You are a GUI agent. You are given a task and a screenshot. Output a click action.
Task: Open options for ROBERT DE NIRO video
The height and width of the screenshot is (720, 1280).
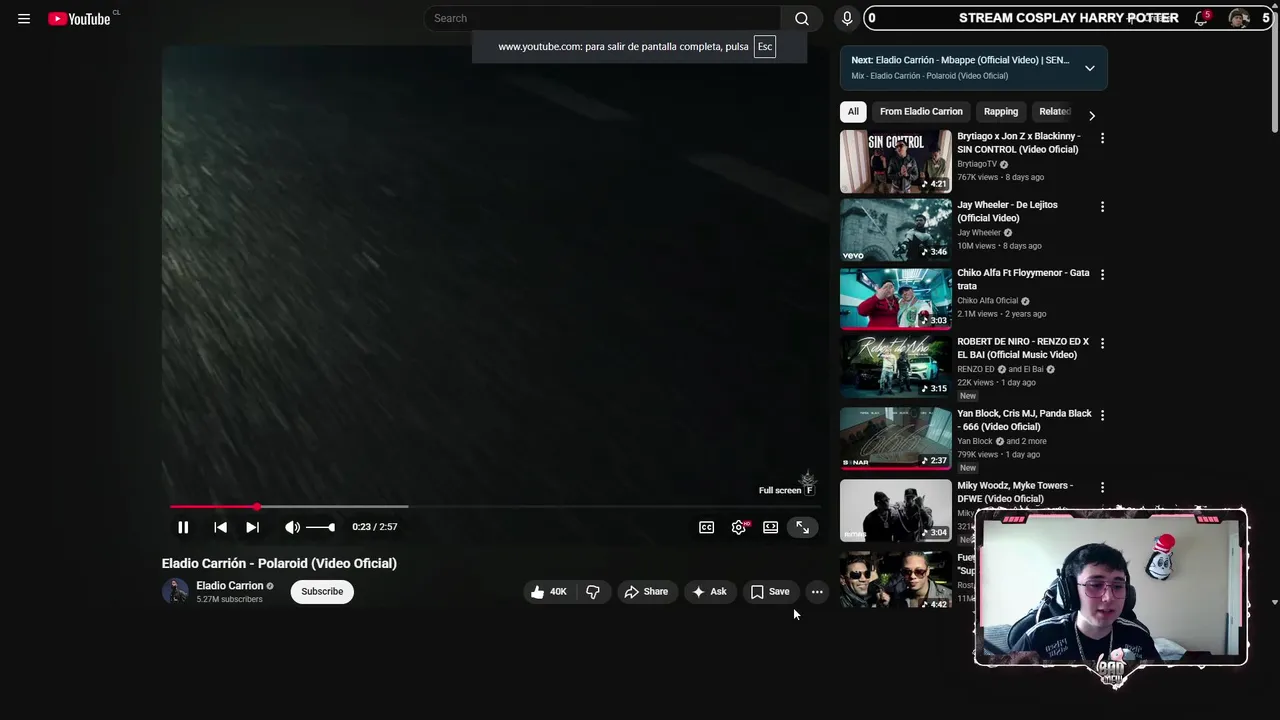click(x=1102, y=343)
